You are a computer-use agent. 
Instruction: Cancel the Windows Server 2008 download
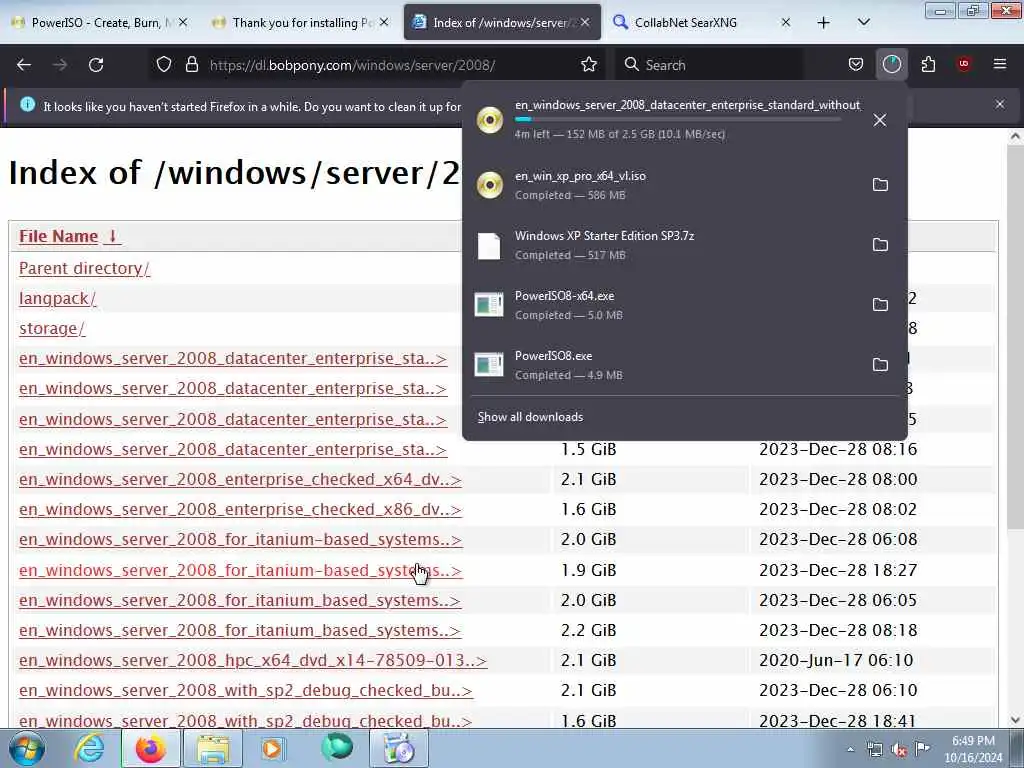click(880, 120)
